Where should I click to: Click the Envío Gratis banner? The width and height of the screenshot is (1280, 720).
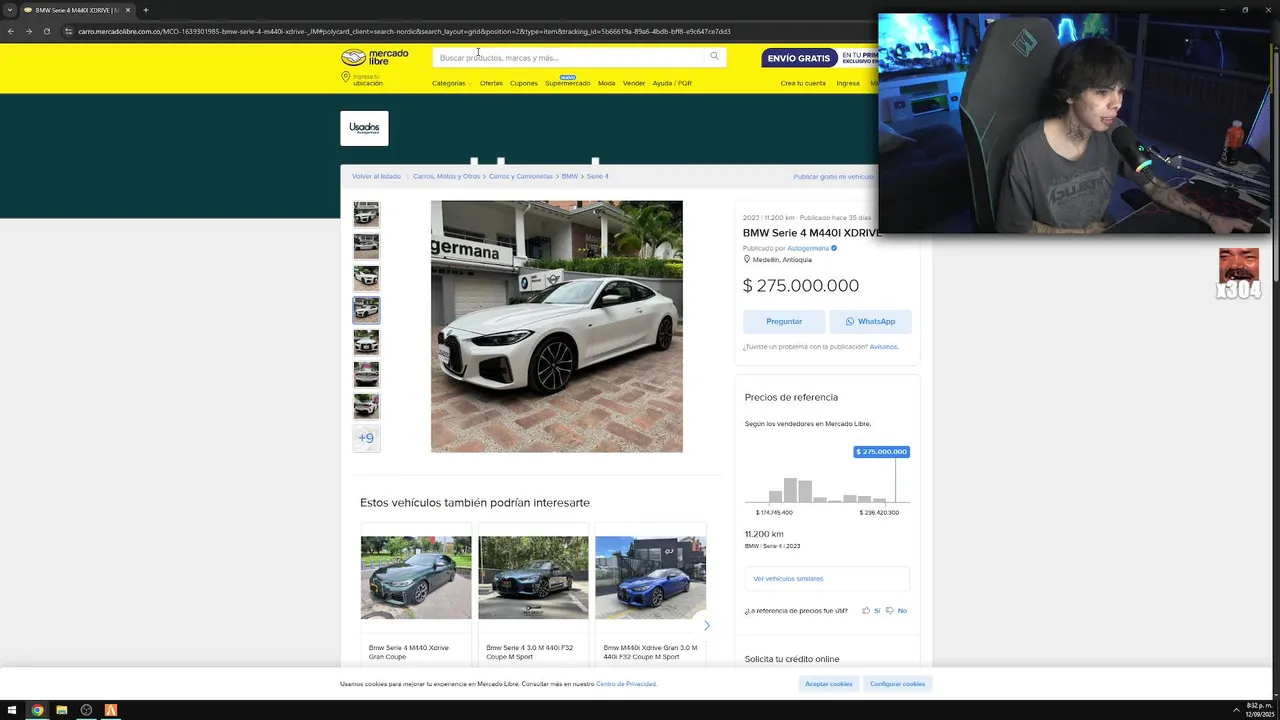(x=820, y=58)
